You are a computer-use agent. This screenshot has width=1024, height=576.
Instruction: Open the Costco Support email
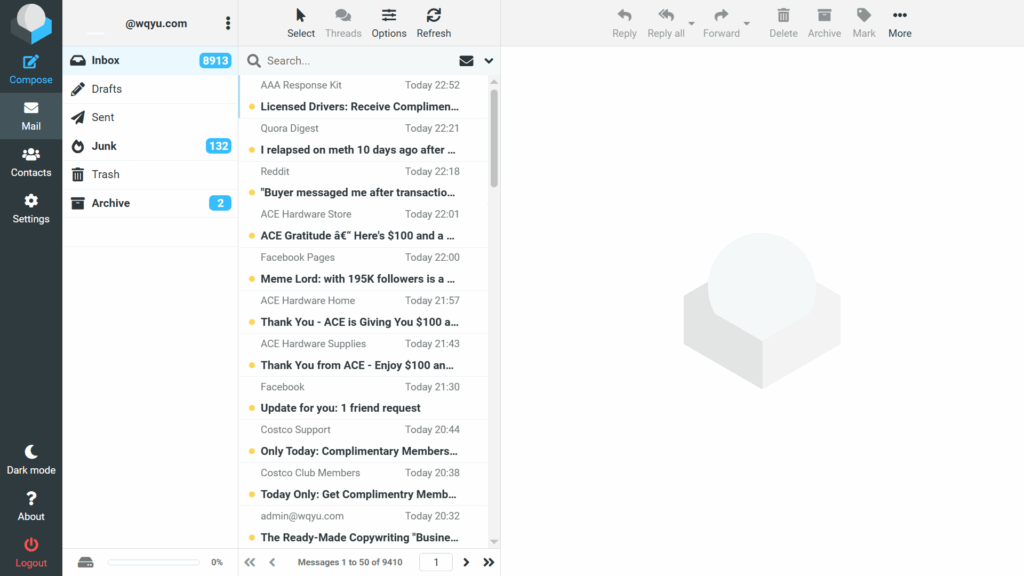point(364,441)
